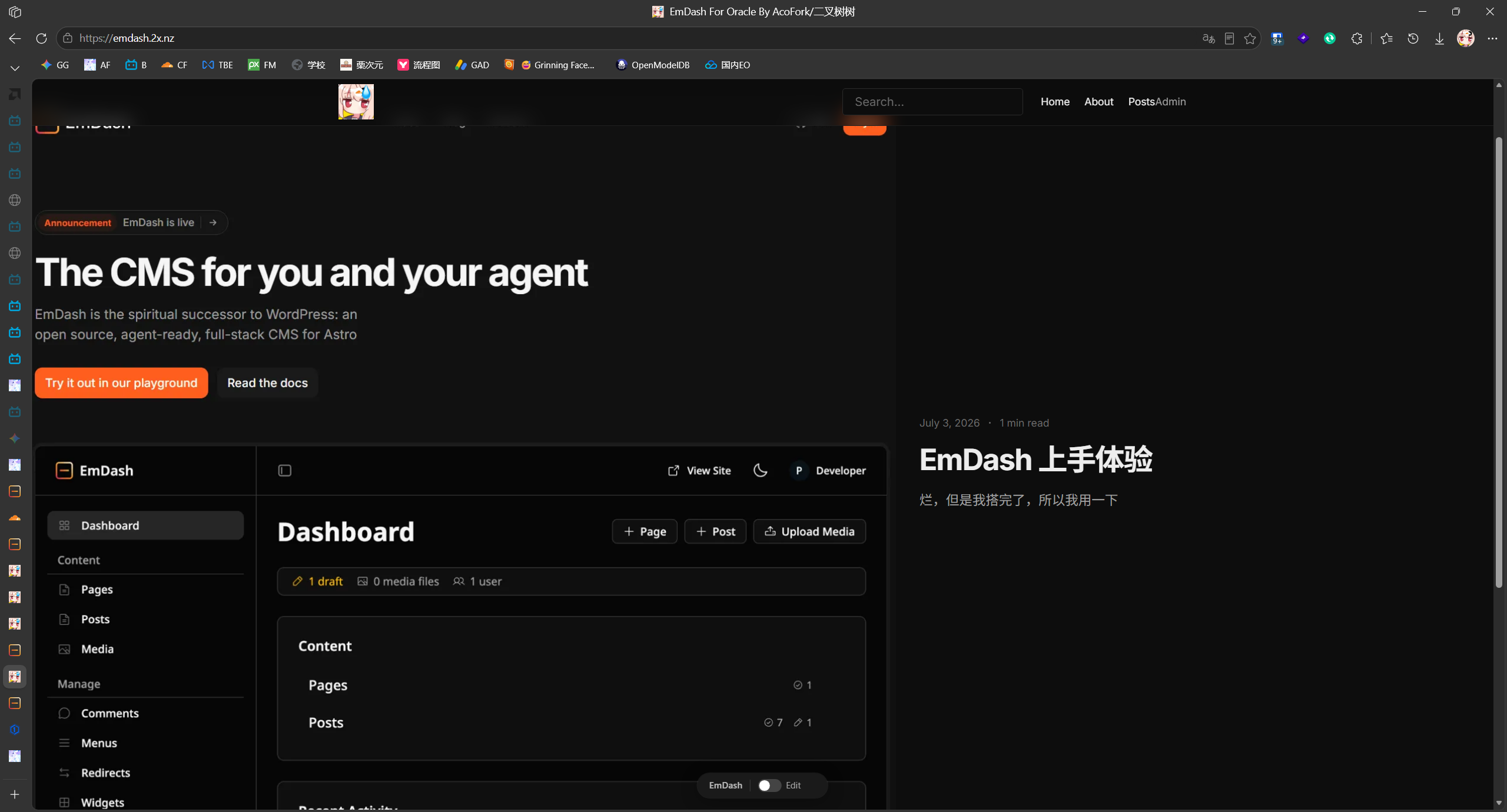
Task: Open browser history clock icon
Action: point(1413,38)
